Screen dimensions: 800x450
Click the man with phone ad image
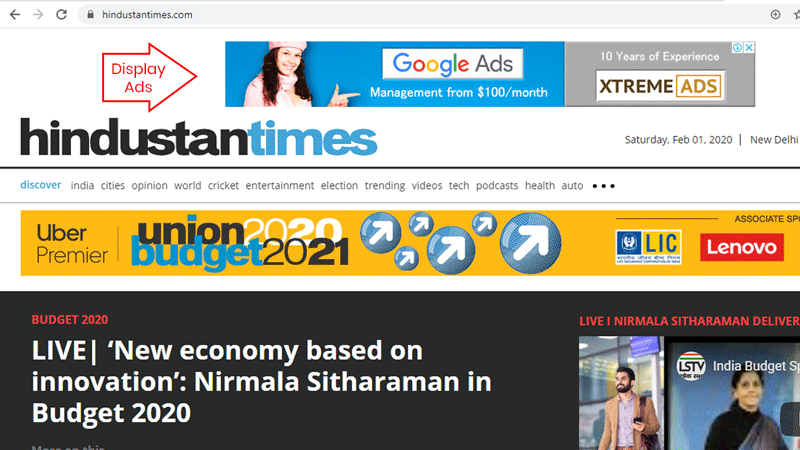coord(621,393)
